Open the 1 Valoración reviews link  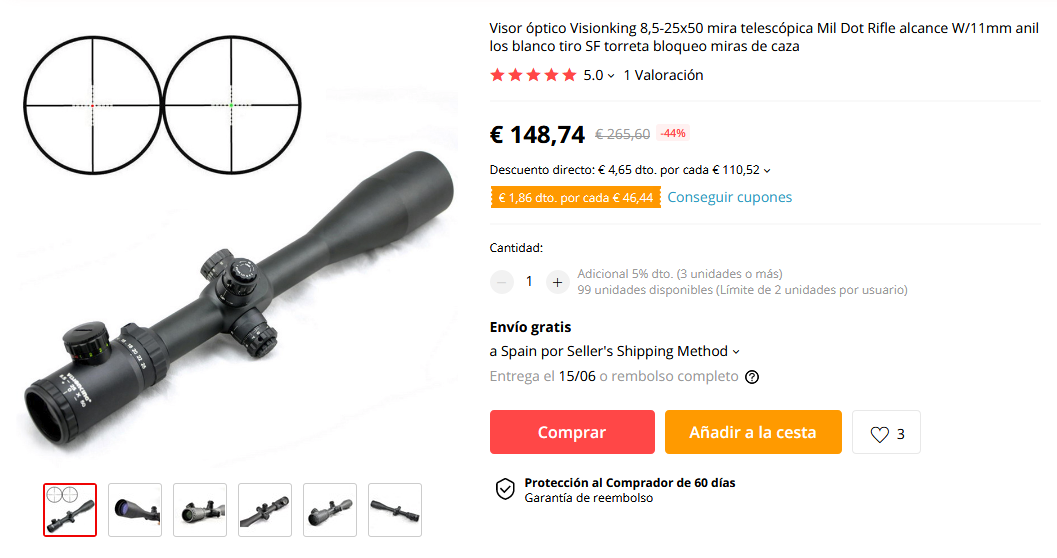663,75
